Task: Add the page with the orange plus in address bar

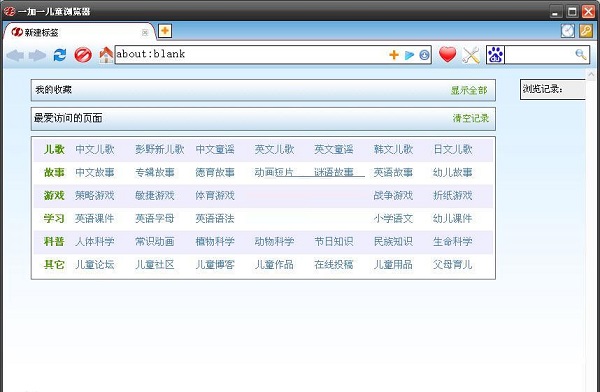Action: [394, 55]
